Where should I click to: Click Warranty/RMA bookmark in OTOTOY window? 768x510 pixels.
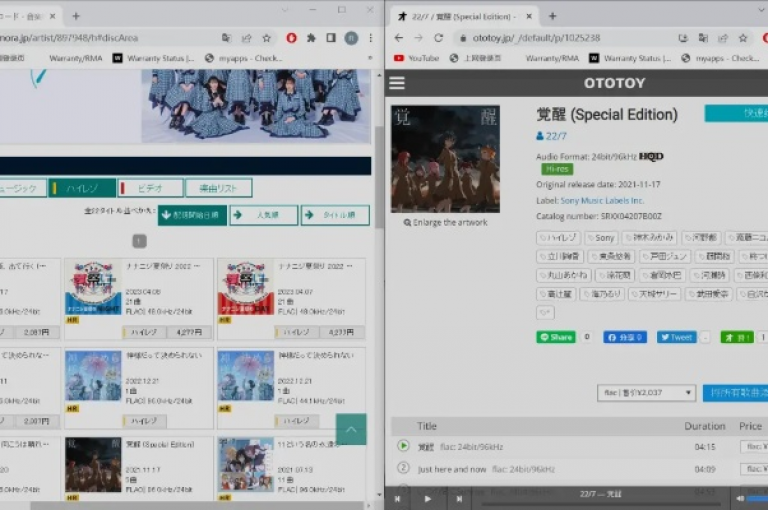(x=552, y=58)
